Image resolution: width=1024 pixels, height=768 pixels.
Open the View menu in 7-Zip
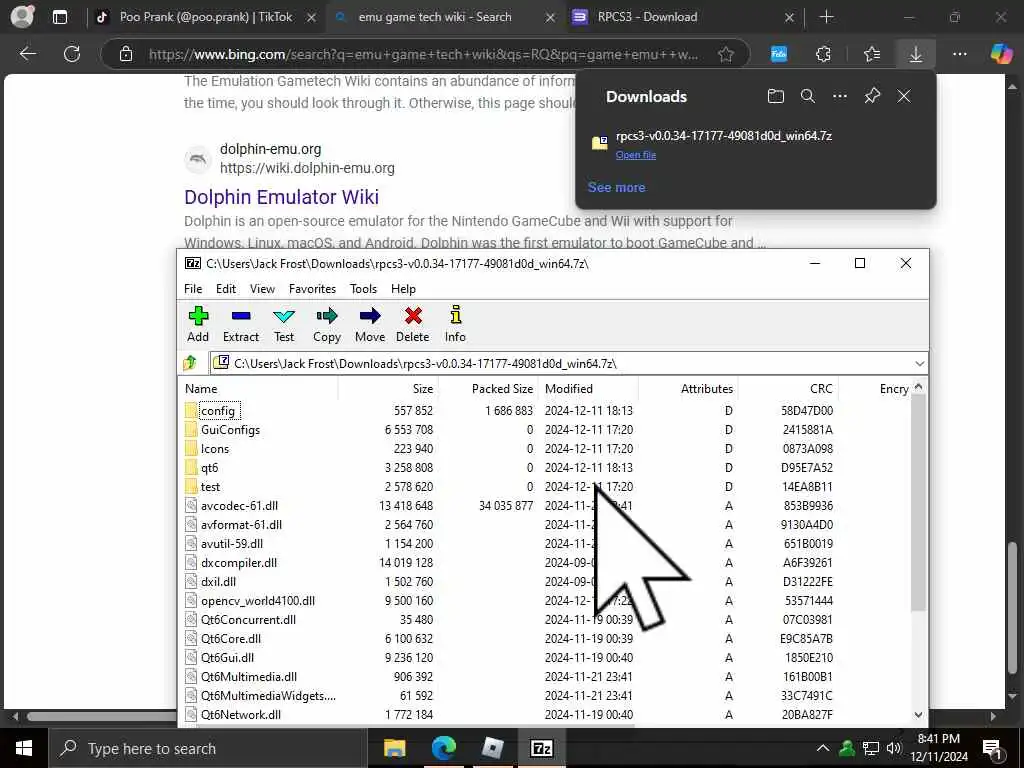[x=262, y=289]
